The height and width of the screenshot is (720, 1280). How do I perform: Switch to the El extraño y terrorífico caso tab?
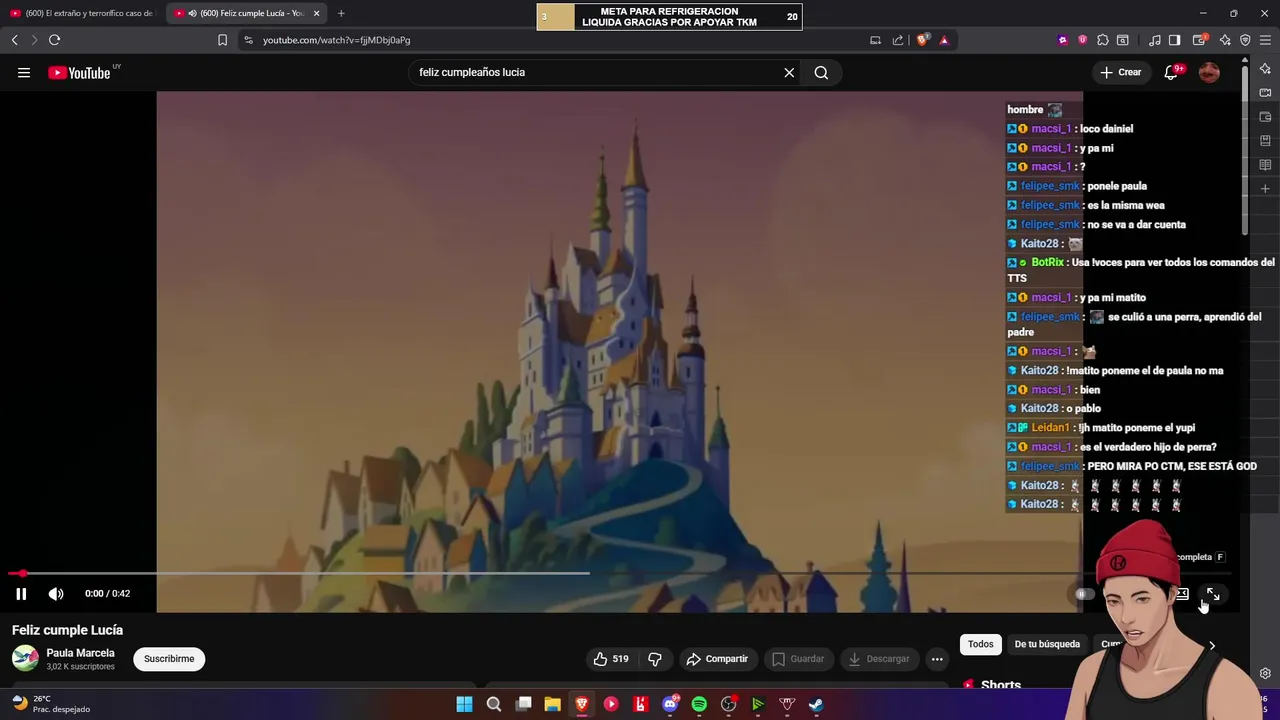[82, 13]
